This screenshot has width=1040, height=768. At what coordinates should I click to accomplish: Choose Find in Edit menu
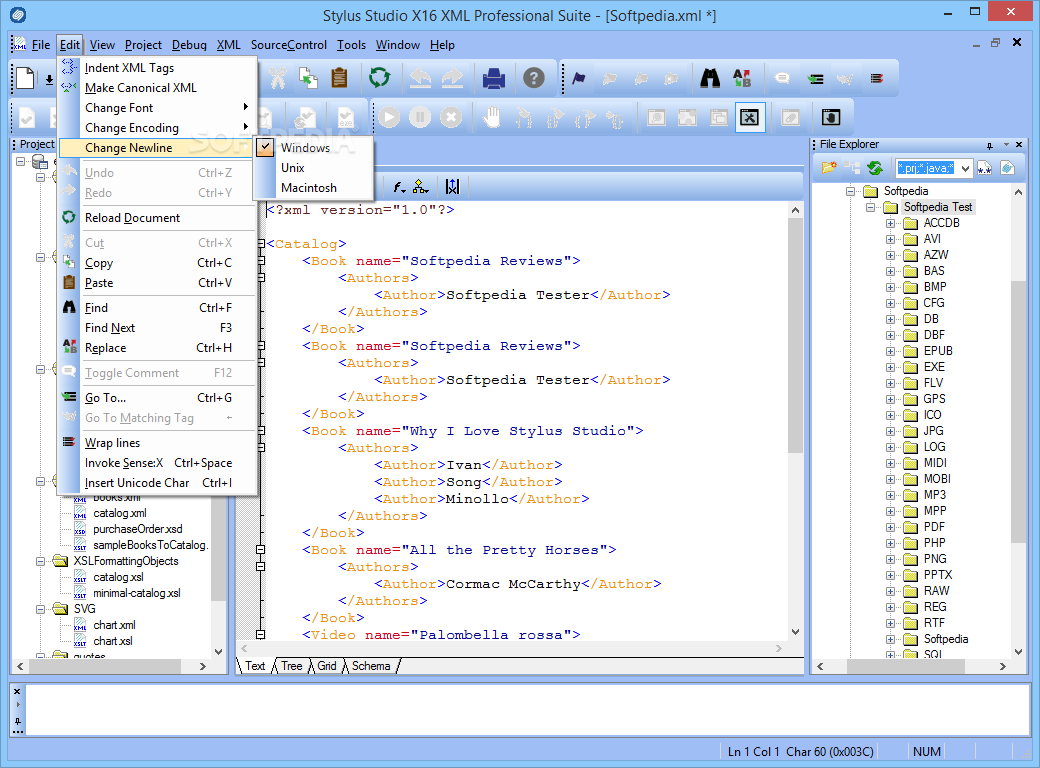pyautogui.click(x=157, y=308)
